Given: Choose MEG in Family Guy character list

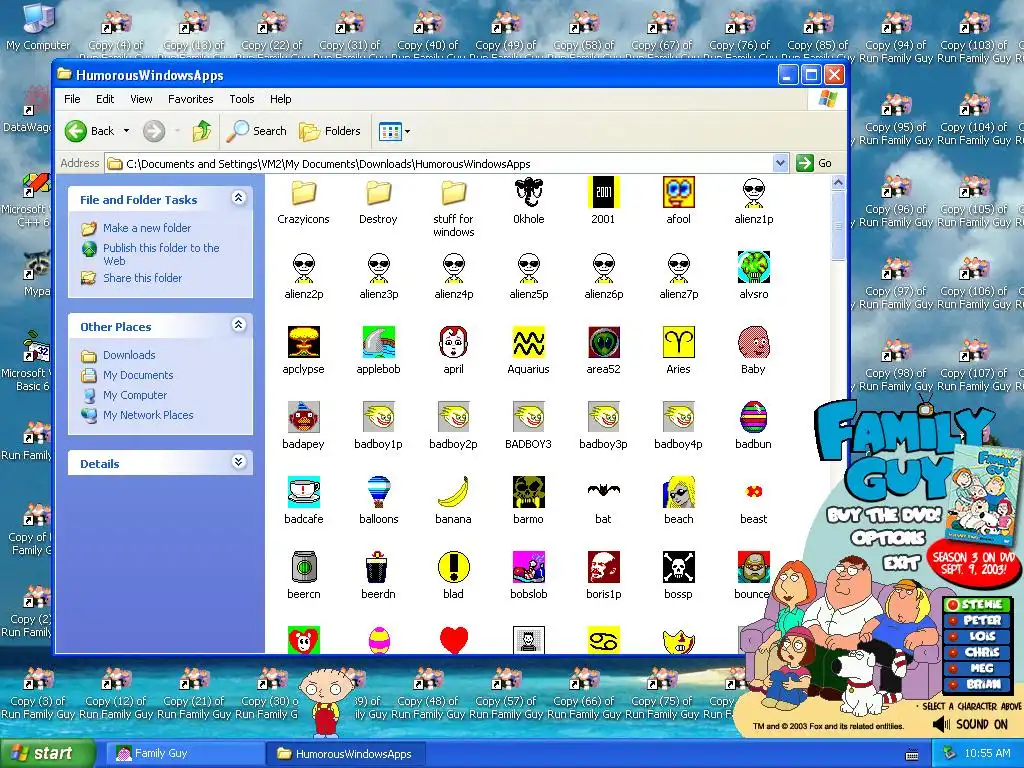Looking at the screenshot, I should (x=978, y=668).
